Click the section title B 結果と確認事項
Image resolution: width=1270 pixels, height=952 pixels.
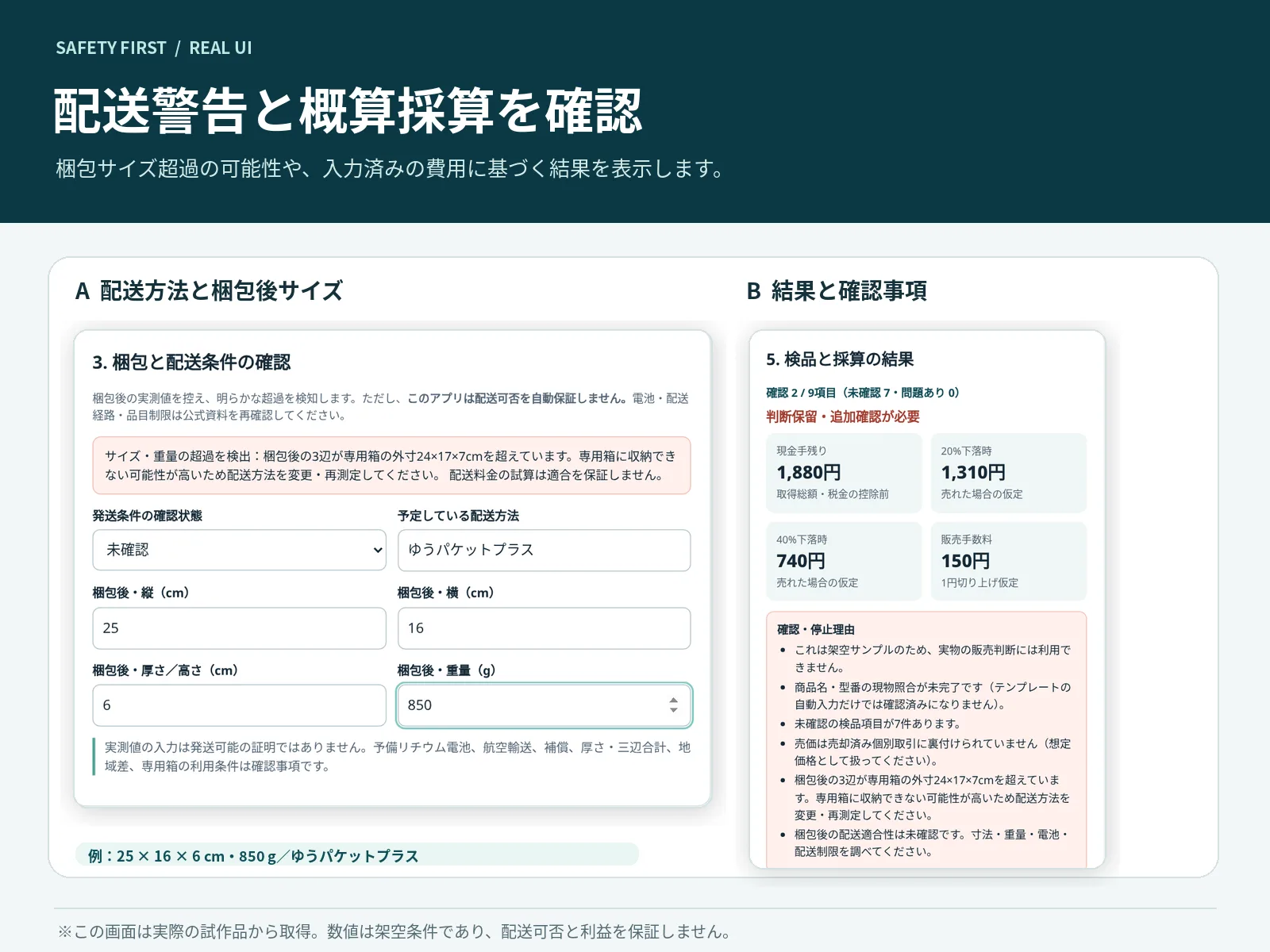(837, 291)
